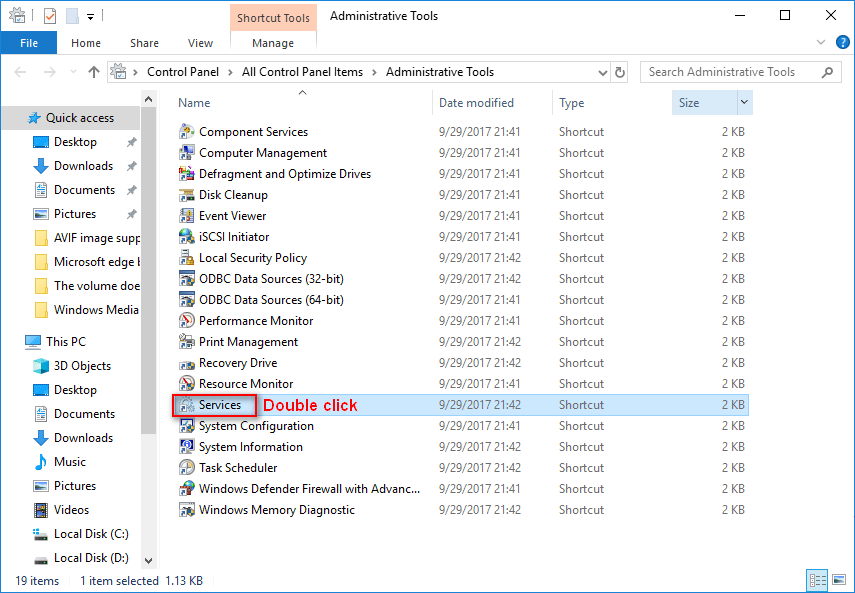Switch to details view layout icon
Screen dimensions: 855x593
pos(817,579)
